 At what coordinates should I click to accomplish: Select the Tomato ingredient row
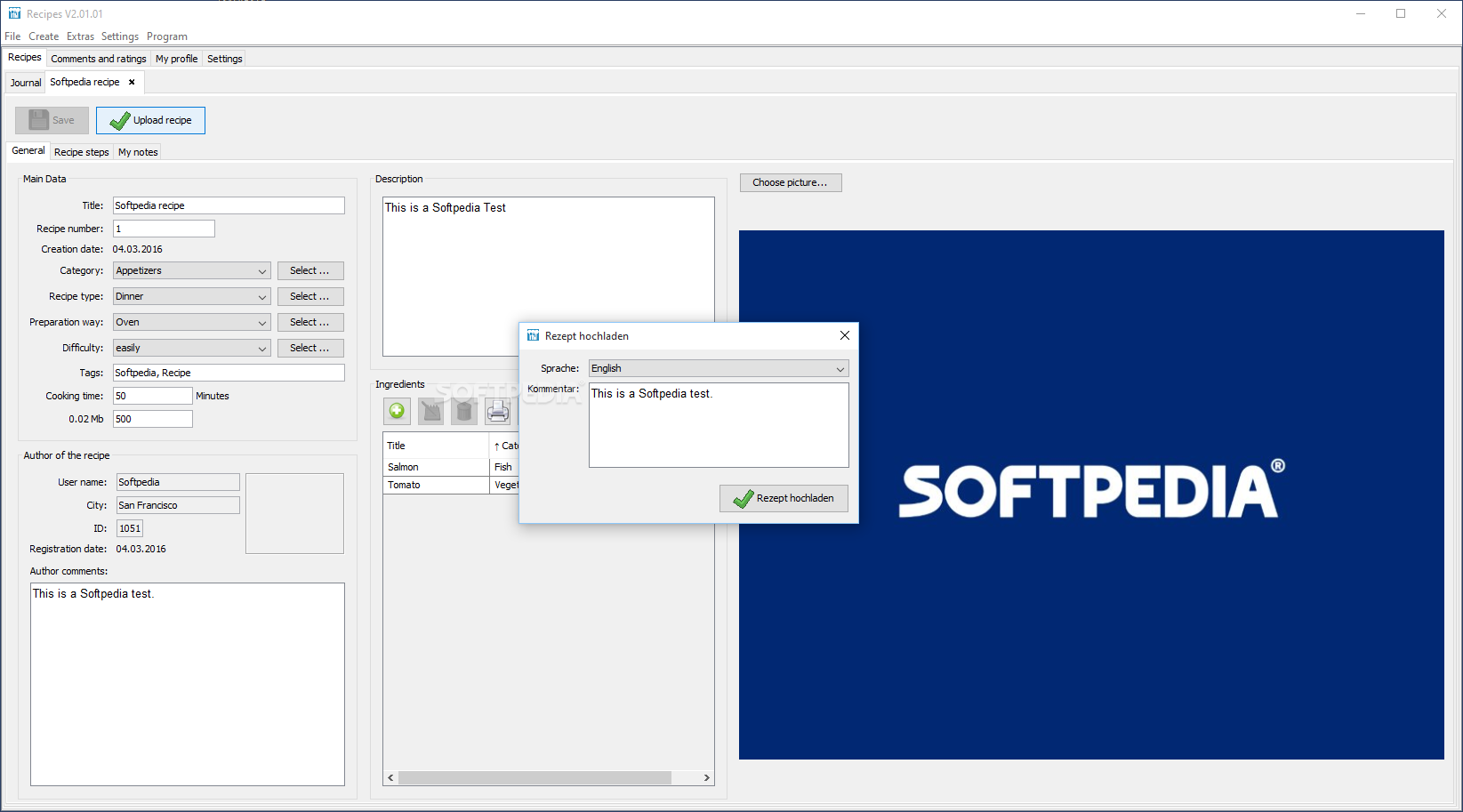point(451,485)
